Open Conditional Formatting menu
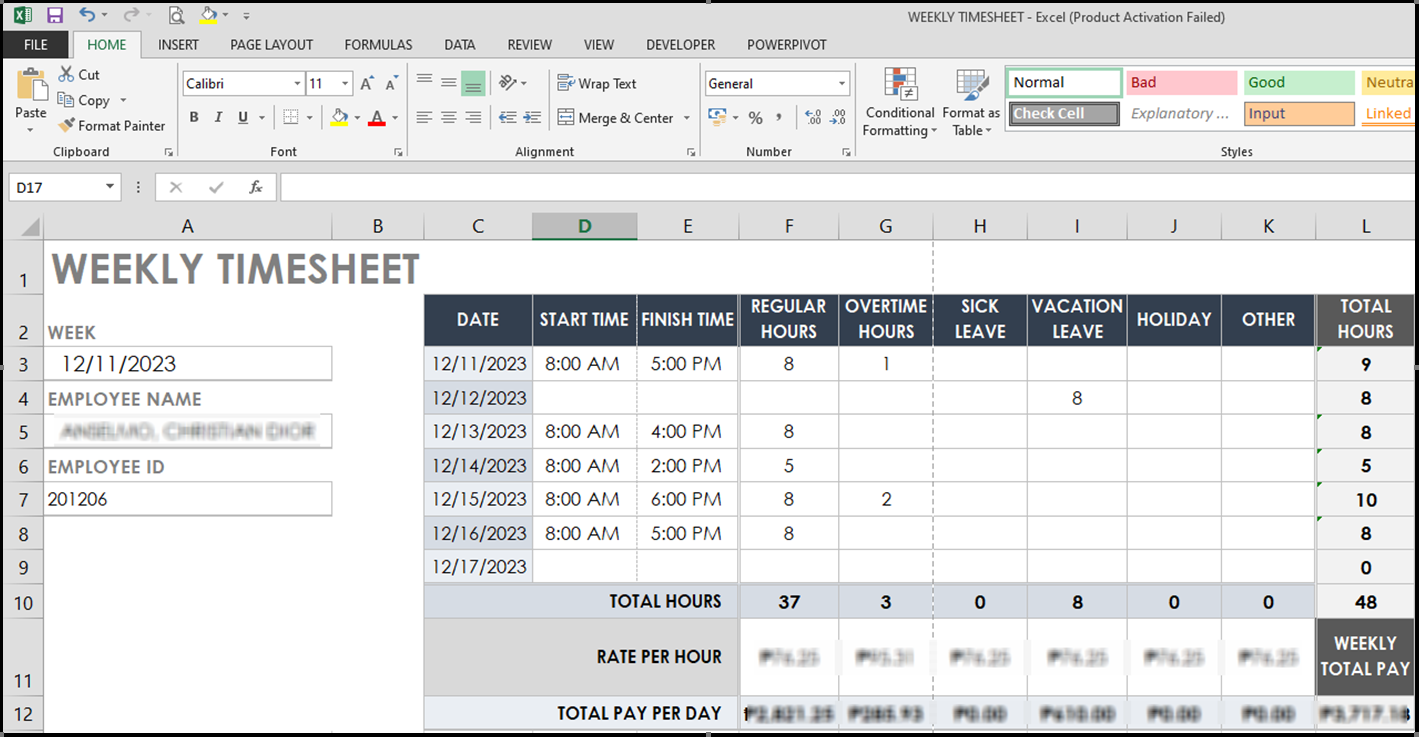Screen dimensions: 1420x737 900,103
